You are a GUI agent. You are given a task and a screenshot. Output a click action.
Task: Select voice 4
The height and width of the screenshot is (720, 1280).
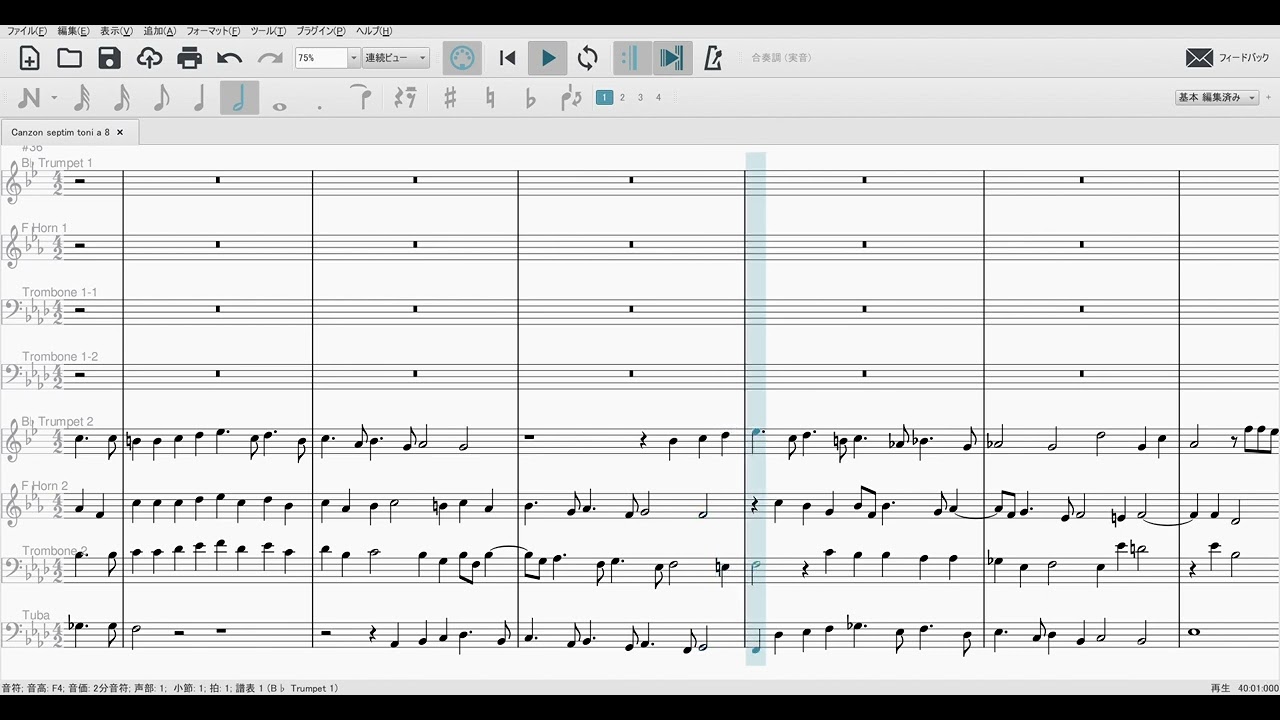click(x=658, y=97)
